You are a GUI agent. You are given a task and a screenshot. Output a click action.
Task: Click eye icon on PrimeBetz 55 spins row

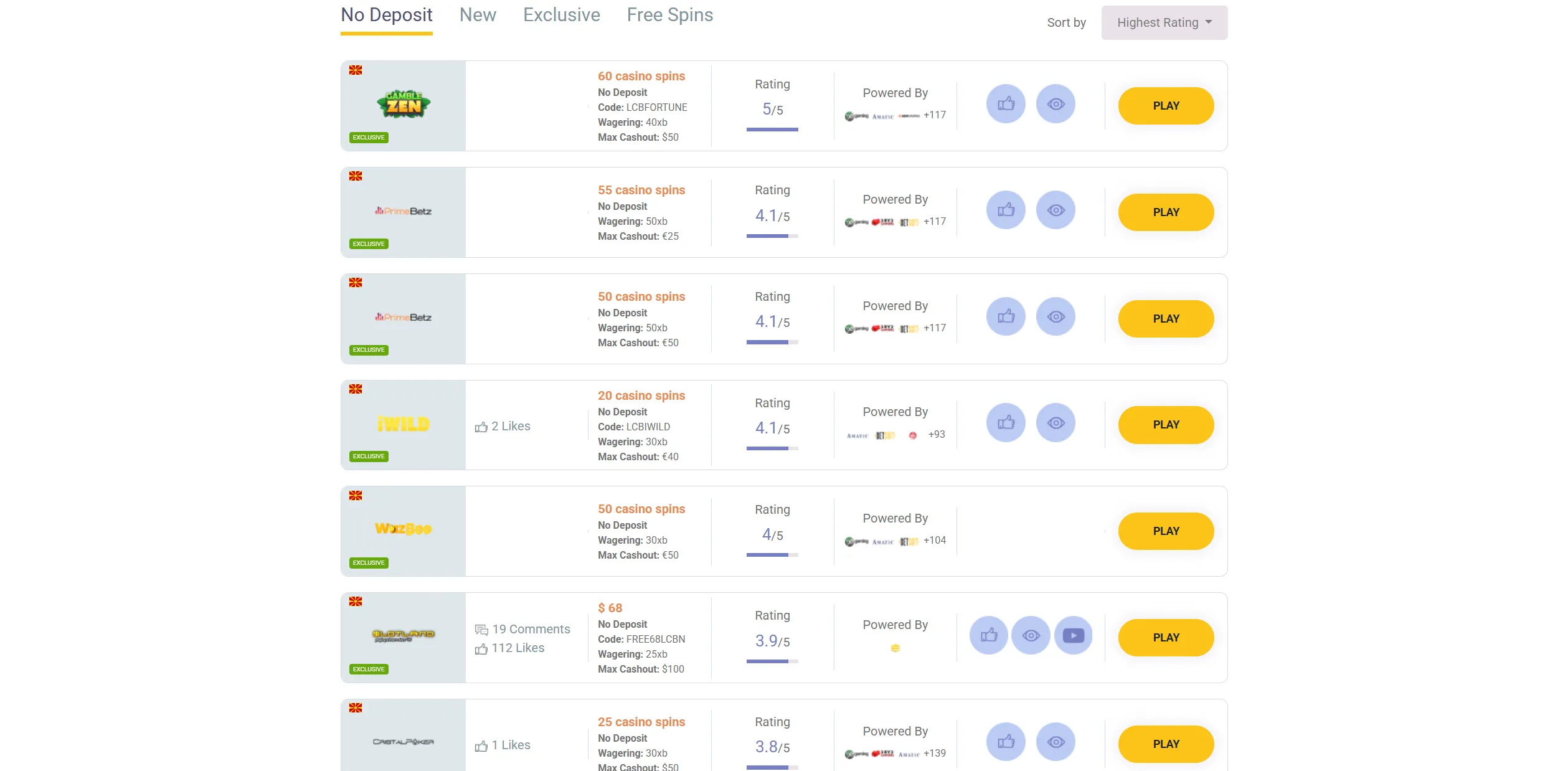[x=1056, y=210]
